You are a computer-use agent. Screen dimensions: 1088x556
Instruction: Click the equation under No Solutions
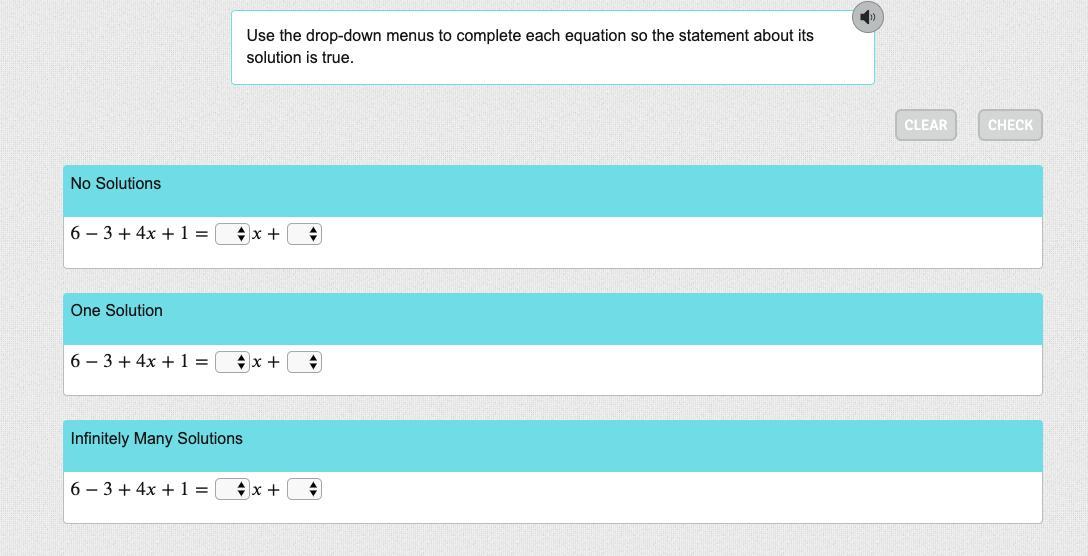pos(138,234)
